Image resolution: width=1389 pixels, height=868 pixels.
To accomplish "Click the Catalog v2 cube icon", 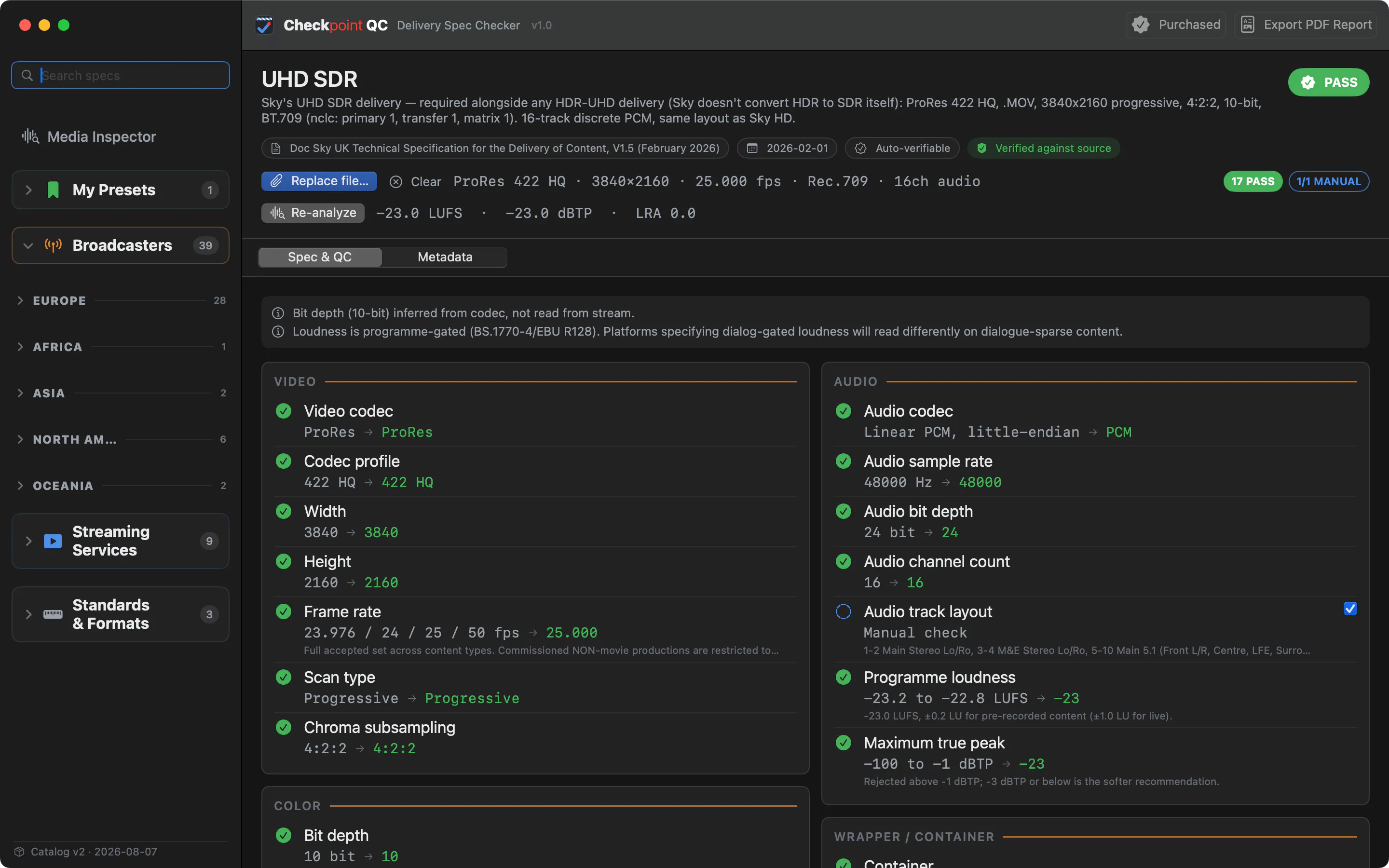I will 19,851.
